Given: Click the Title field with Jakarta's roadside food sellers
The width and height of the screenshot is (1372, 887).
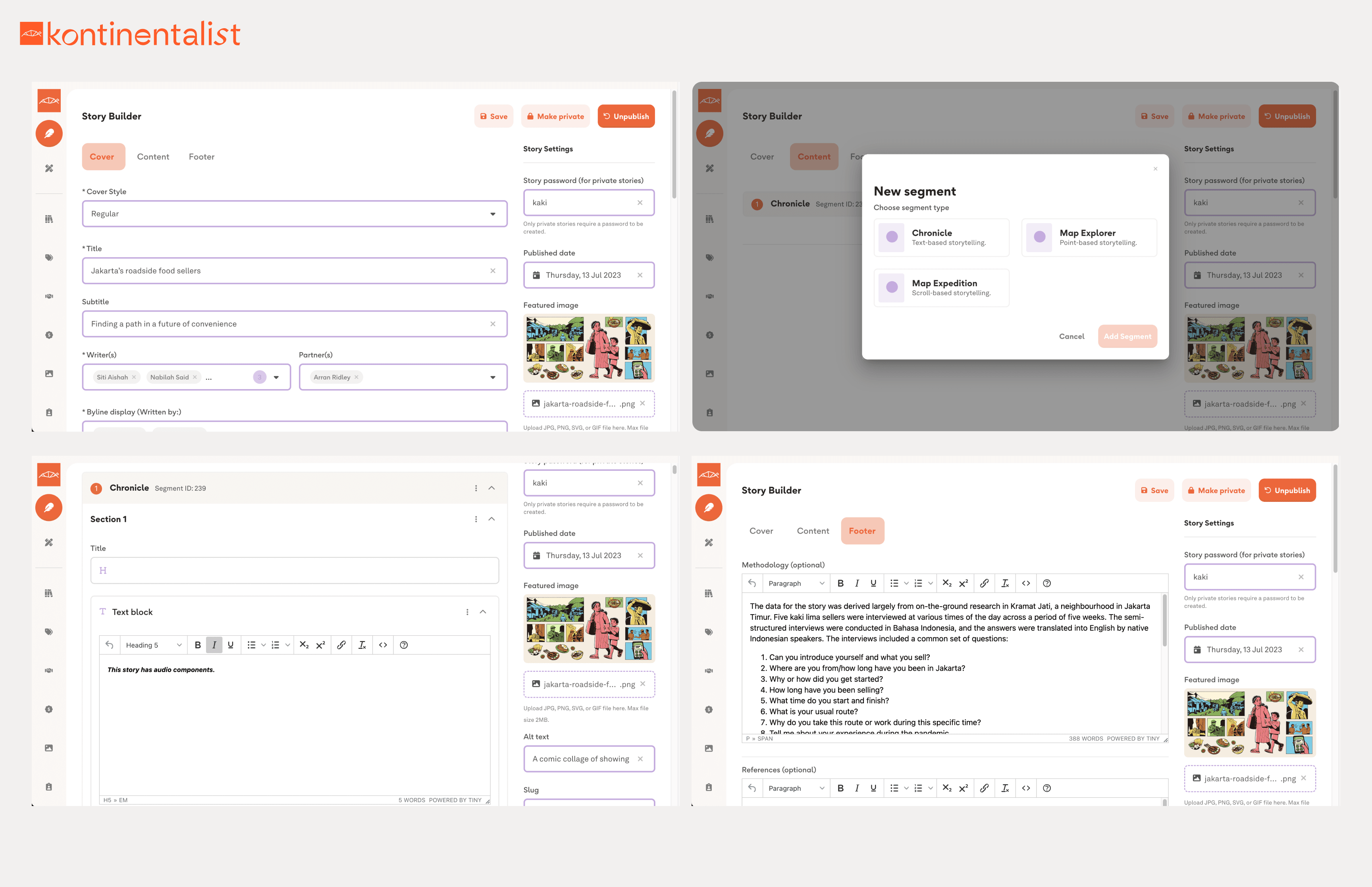Looking at the screenshot, I should 295,271.
